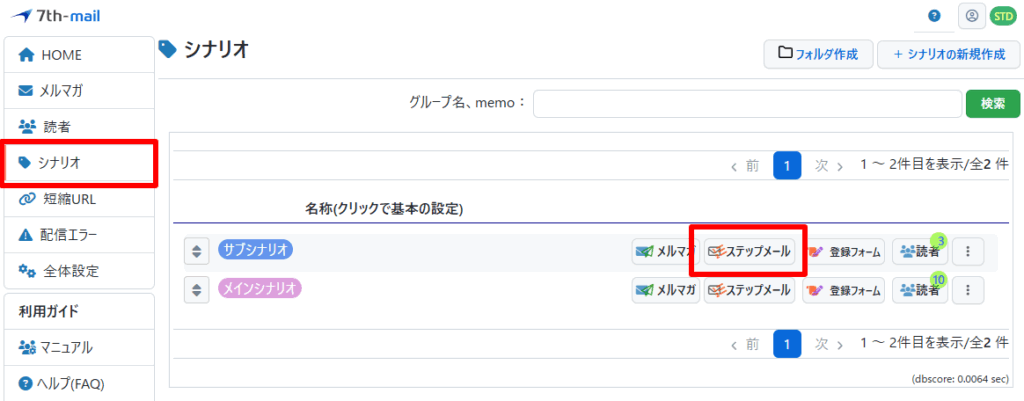Focus the グループ名、memo search field
1024x401 pixels.
[x=745, y=103]
